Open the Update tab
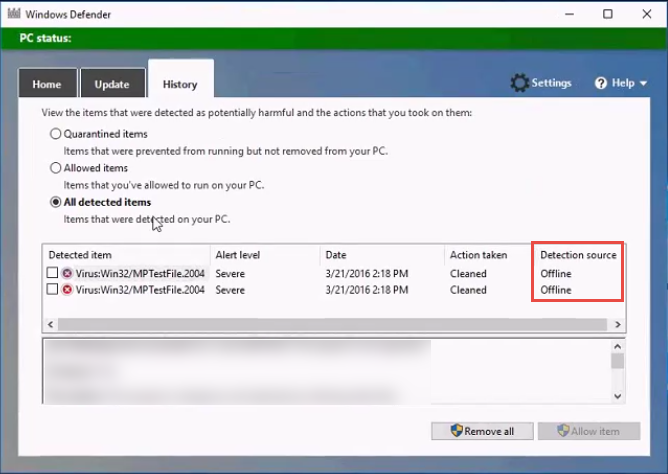 (112, 85)
